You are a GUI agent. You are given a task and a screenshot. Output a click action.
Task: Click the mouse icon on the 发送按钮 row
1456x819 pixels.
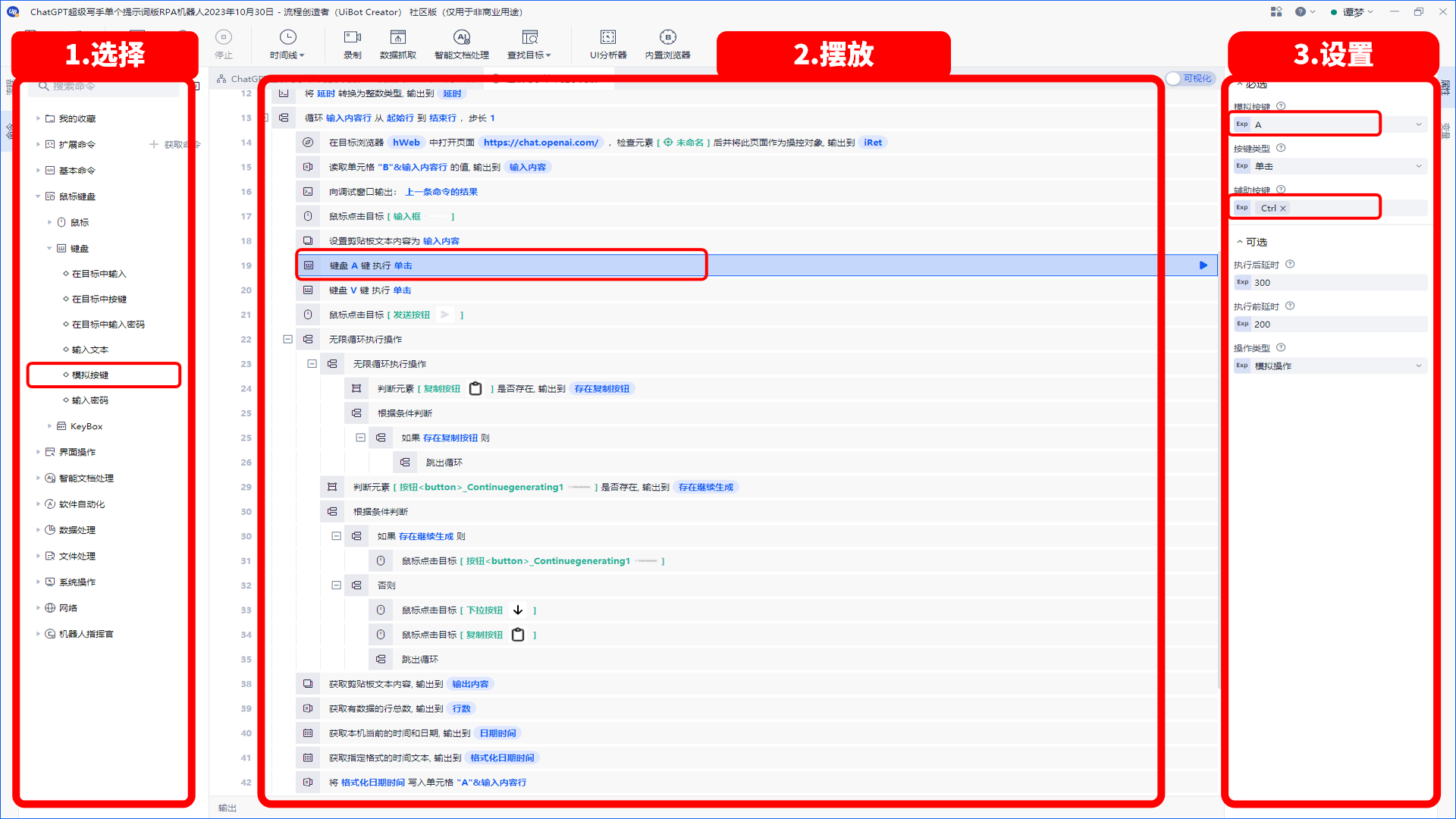pos(308,315)
